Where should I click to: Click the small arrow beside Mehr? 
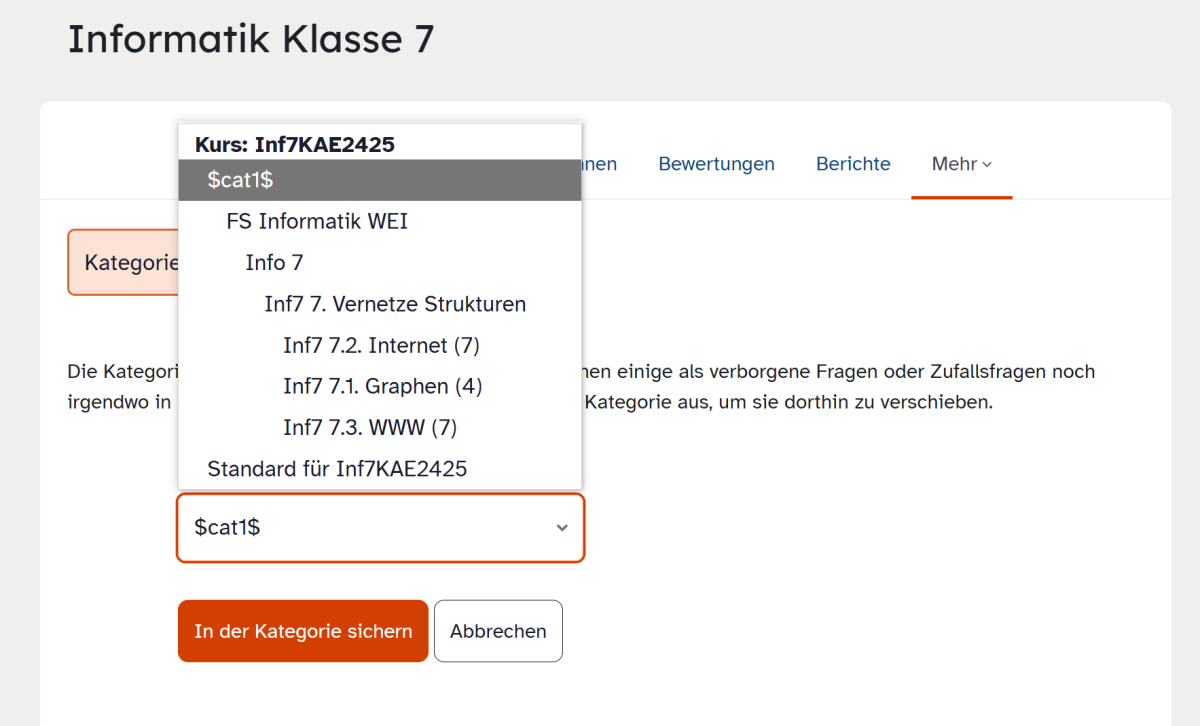point(987,165)
